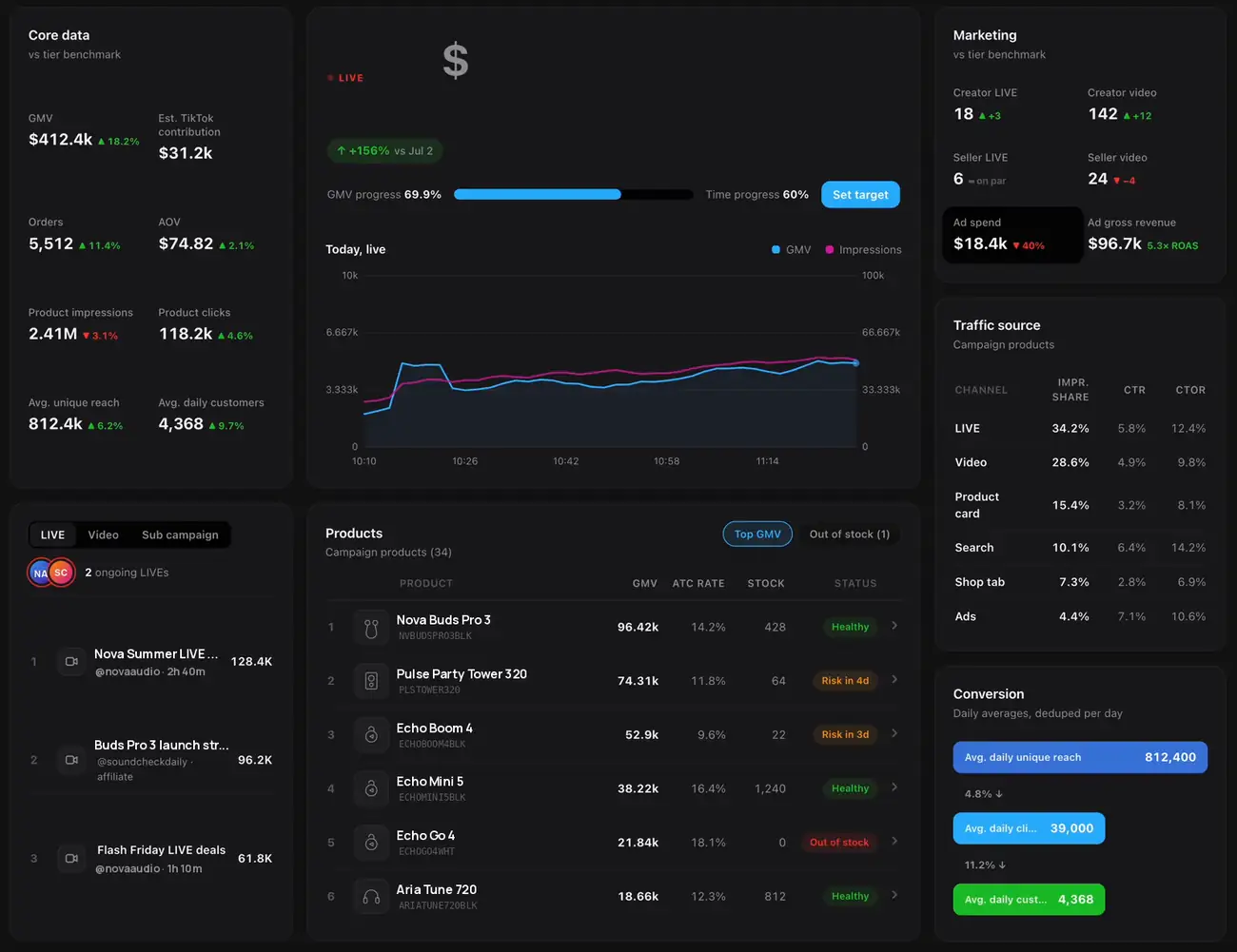Image resolution: width=1237 pixels, height=952 pixels.
Task: Click the headphones icon for Aria Tune 720
Action: pyautogui.click(x=371, y=896)
